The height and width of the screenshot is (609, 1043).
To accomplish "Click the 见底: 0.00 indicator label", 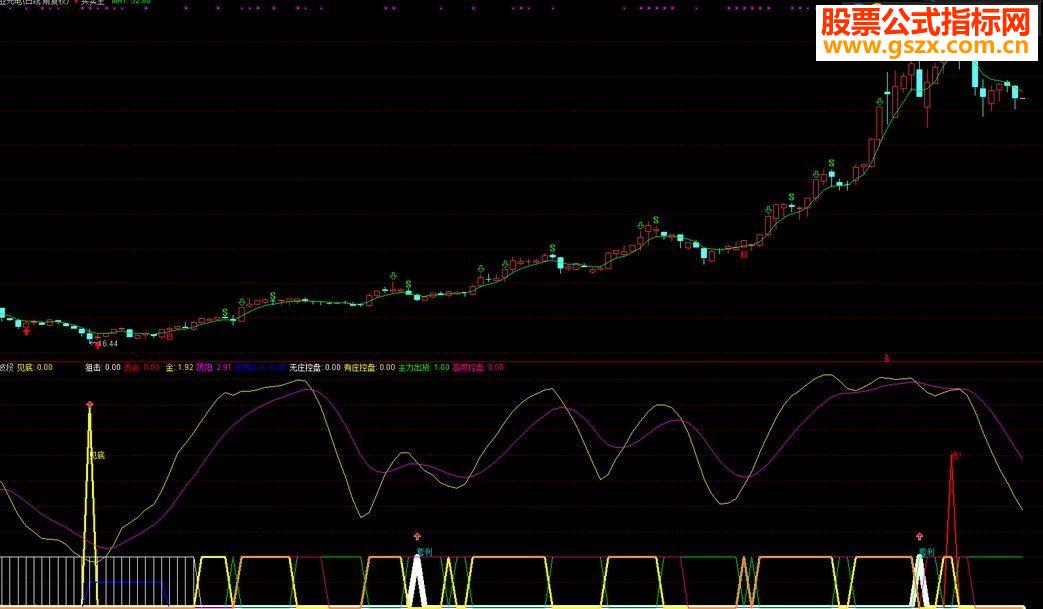I will (x=35, y=367).
